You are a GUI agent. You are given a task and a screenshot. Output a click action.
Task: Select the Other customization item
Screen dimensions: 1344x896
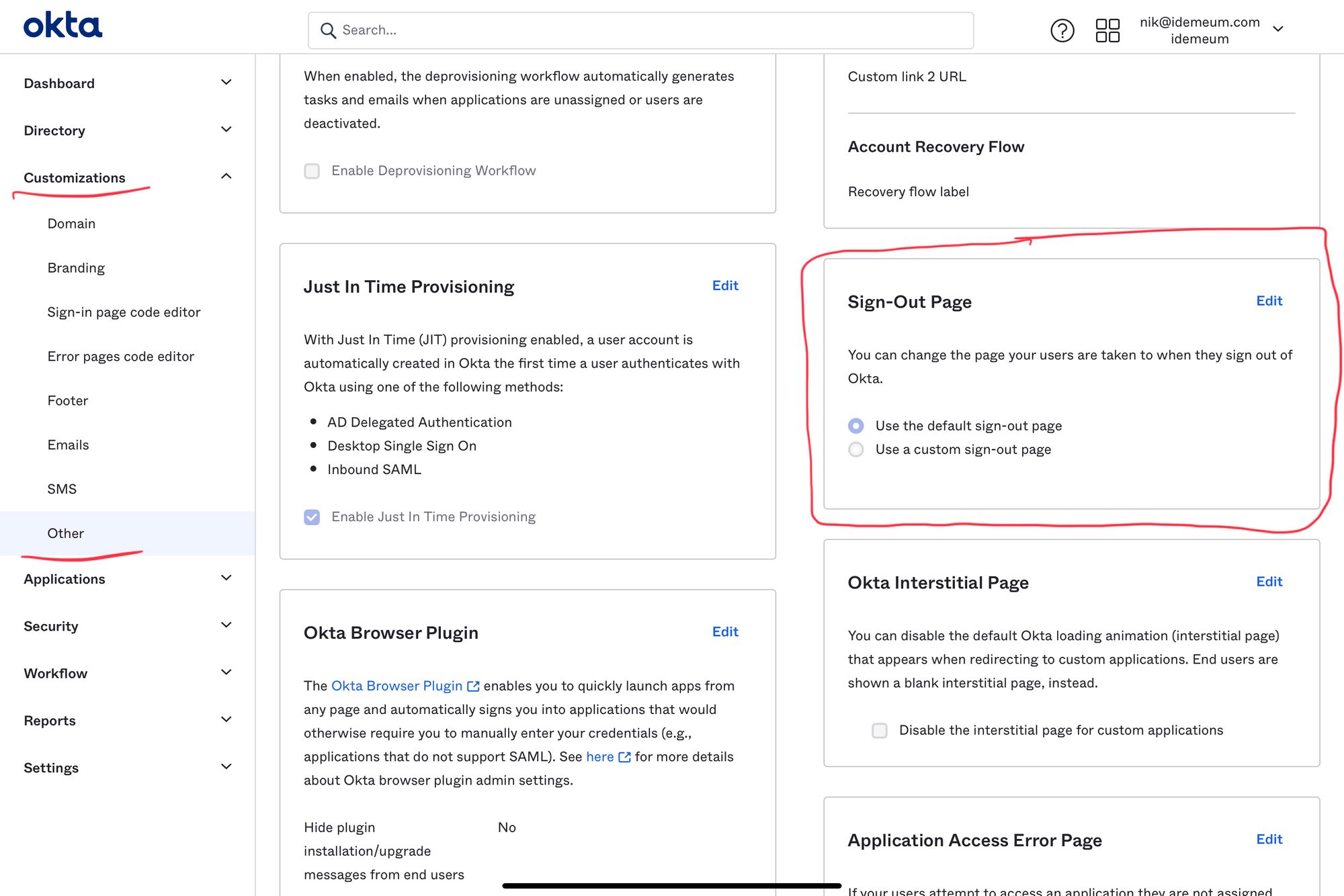click(x=65, y=533)
